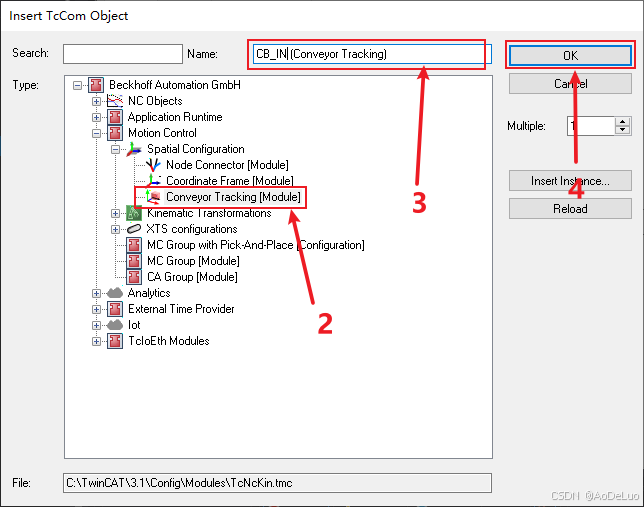
Task: Confirm with the OK button
Action: [570, 55]
